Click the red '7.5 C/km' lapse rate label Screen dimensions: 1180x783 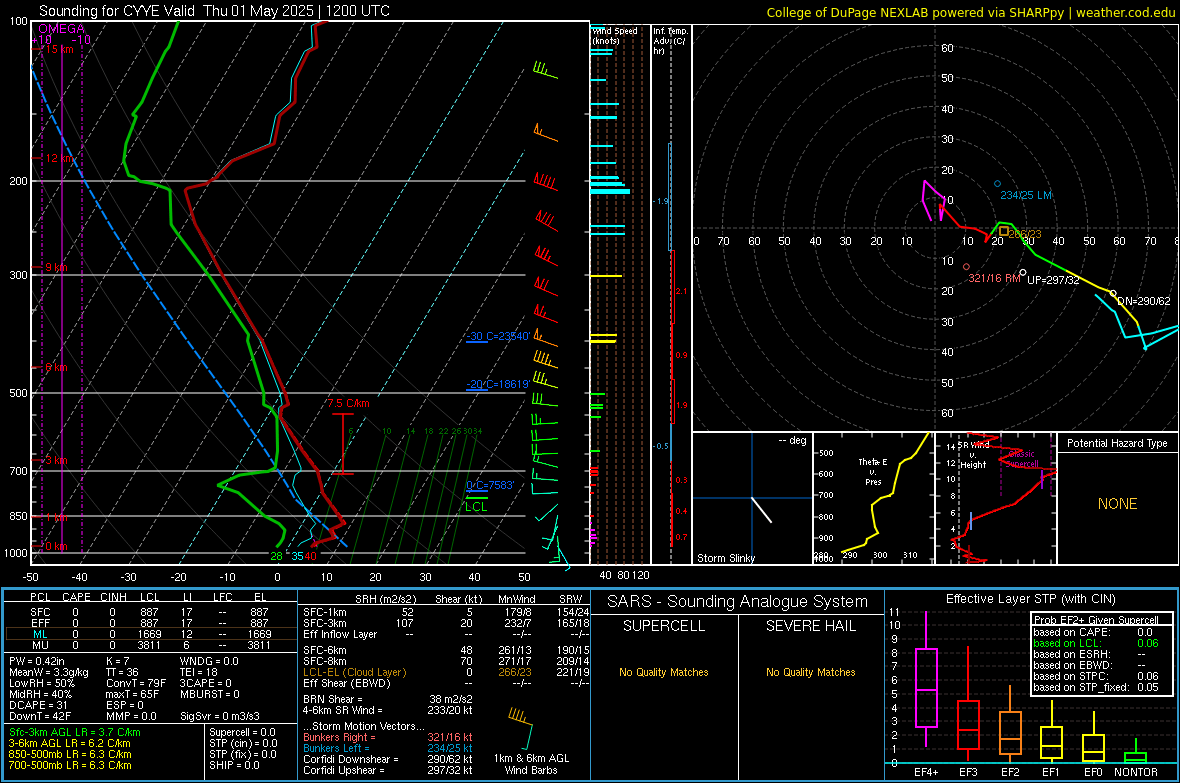click(x=348, y=404)
